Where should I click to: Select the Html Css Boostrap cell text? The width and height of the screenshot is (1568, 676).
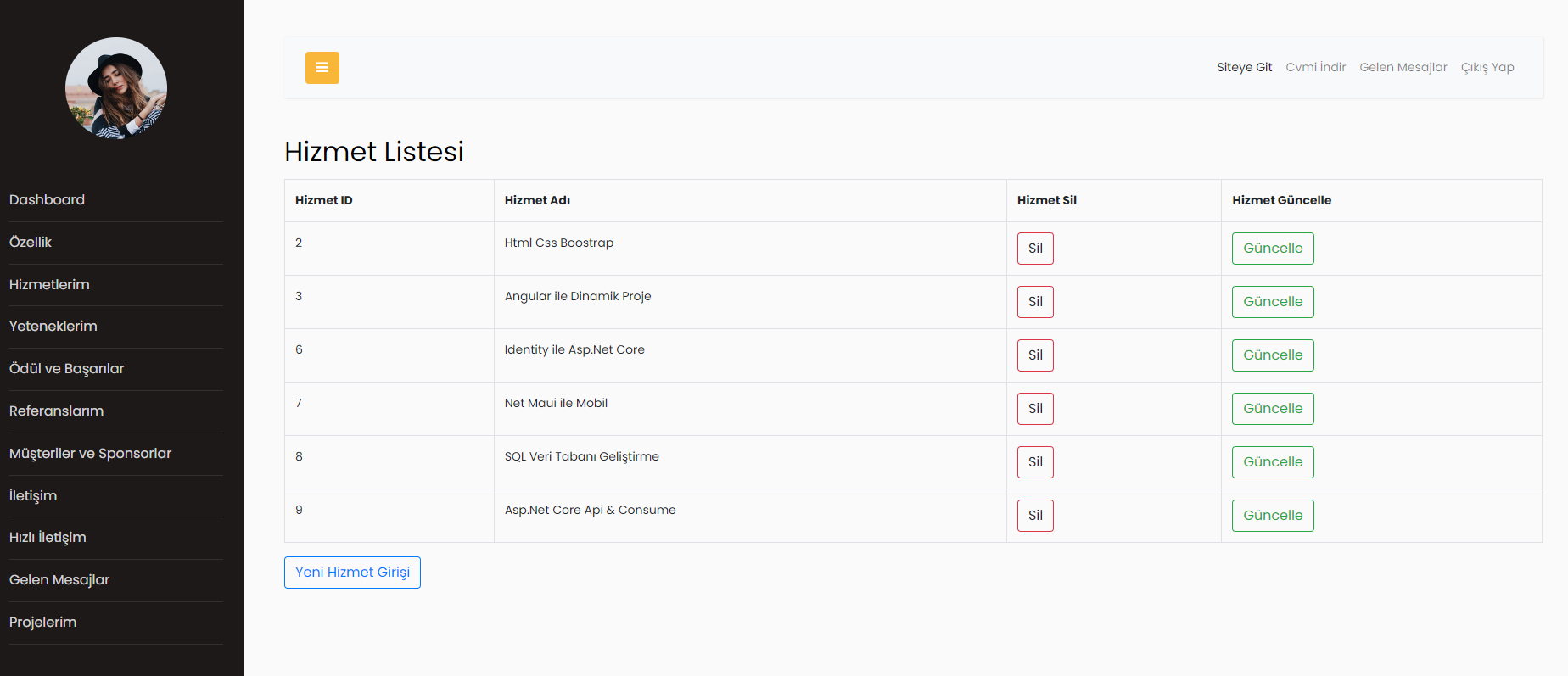click(x=559, y=243)
